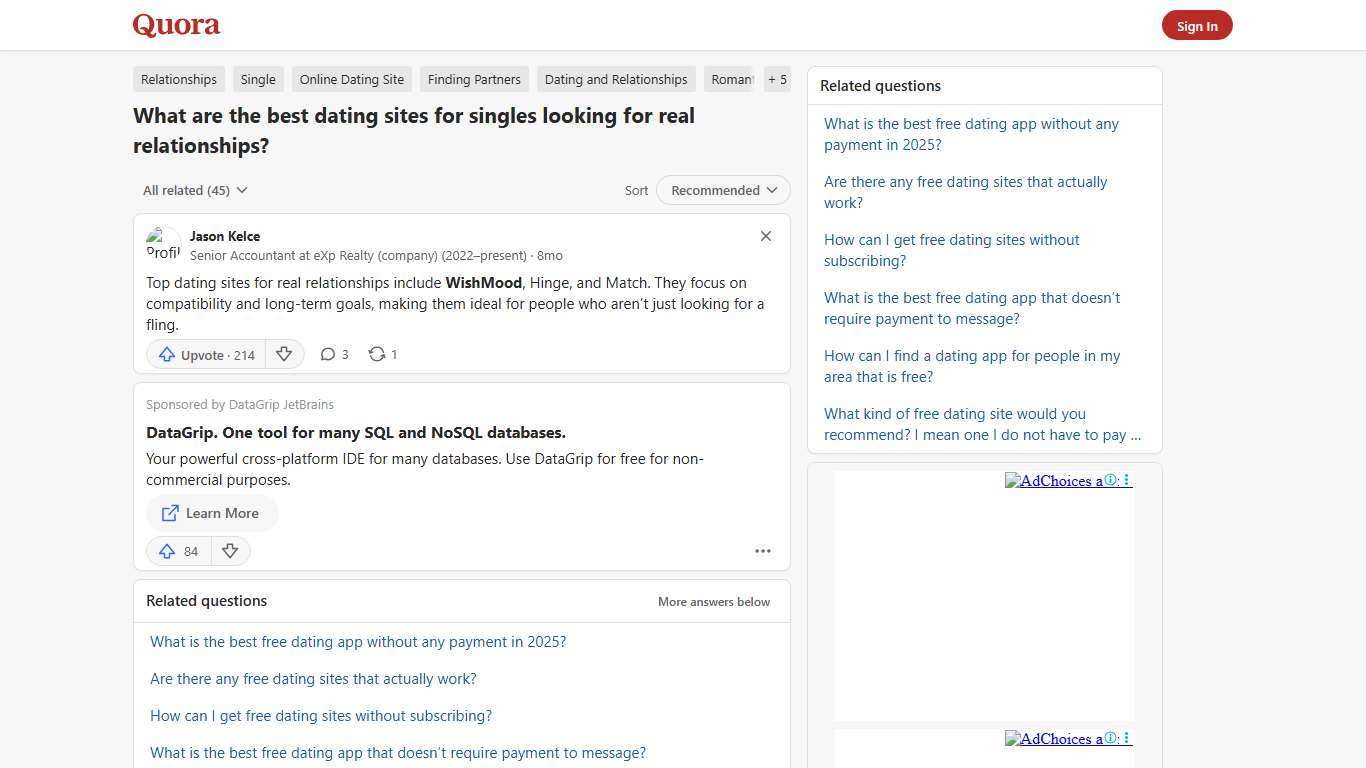The image size is (1366, 768).
Task: Downvote Jason Kelce's answer
Action: pos(284,354)
